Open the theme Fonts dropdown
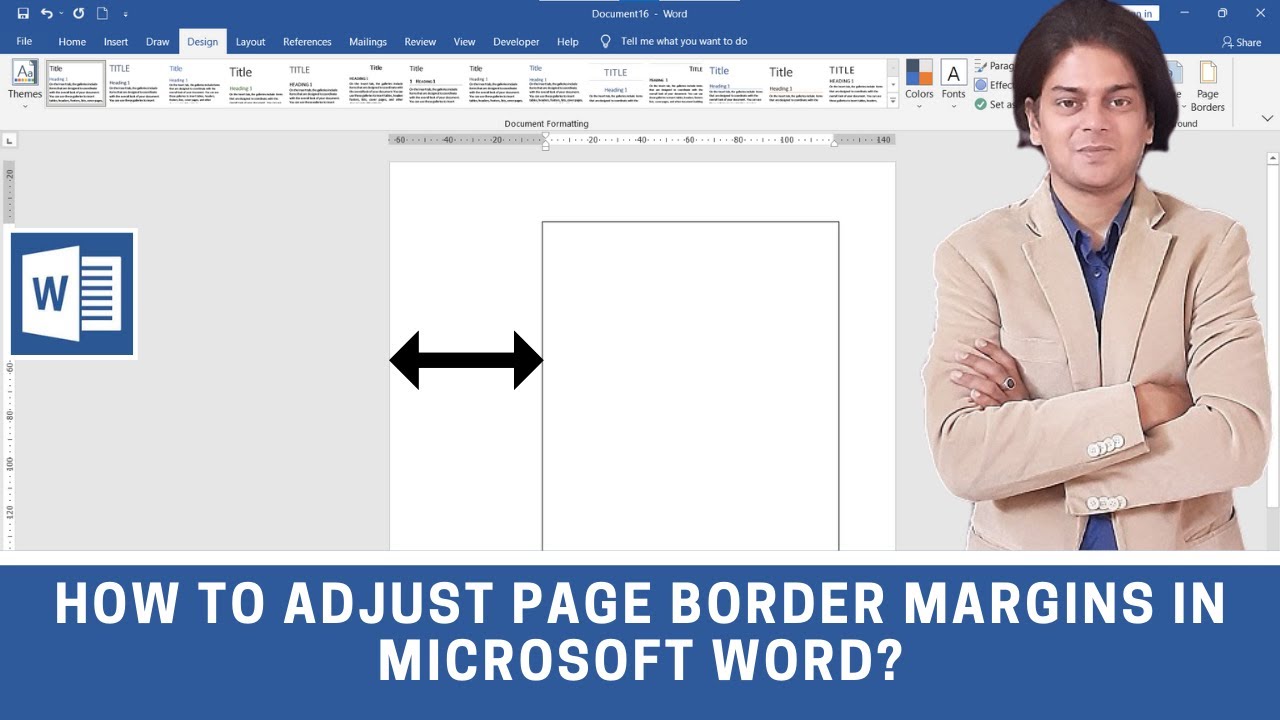This screenshot has height=720, width=1280. click(954, 84)
